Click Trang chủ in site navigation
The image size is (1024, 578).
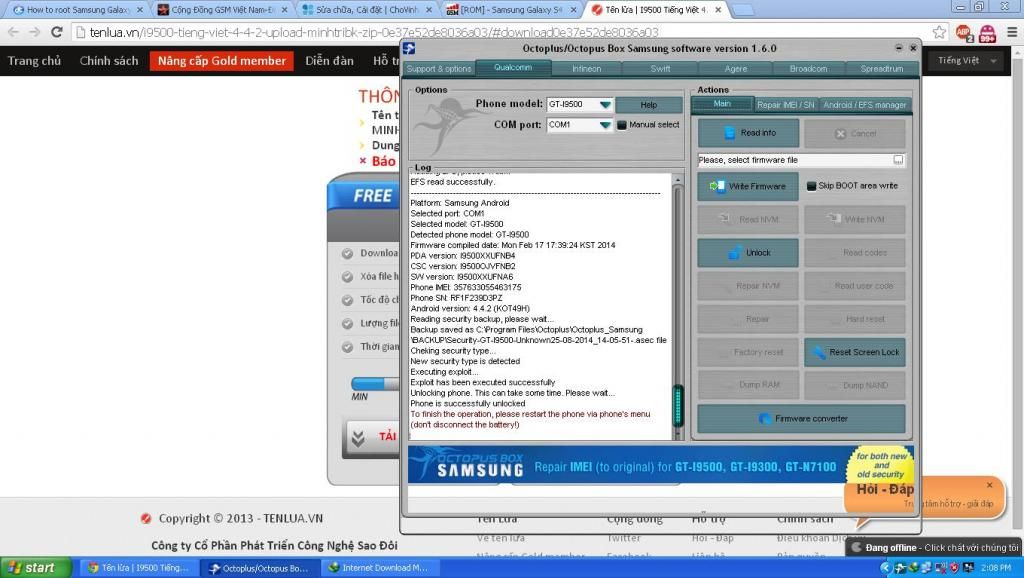[34, 61]
